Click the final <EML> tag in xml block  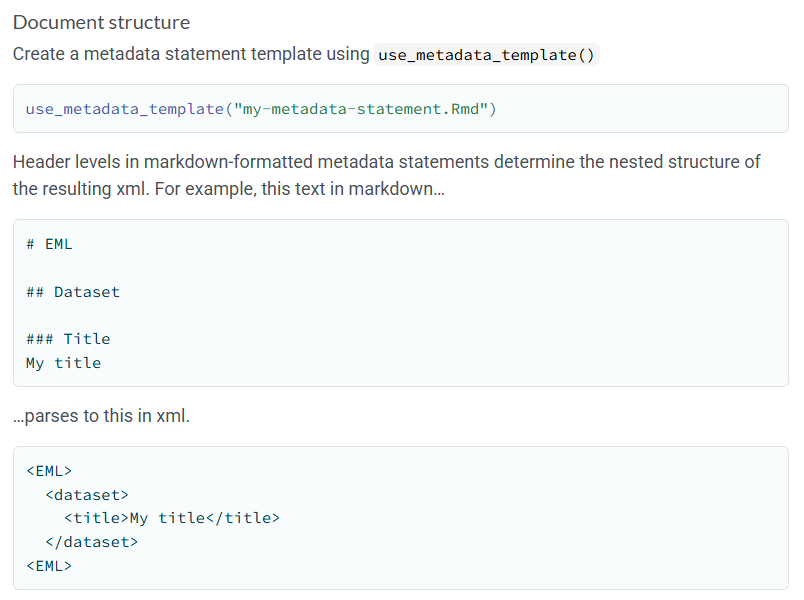click(49, 566)
